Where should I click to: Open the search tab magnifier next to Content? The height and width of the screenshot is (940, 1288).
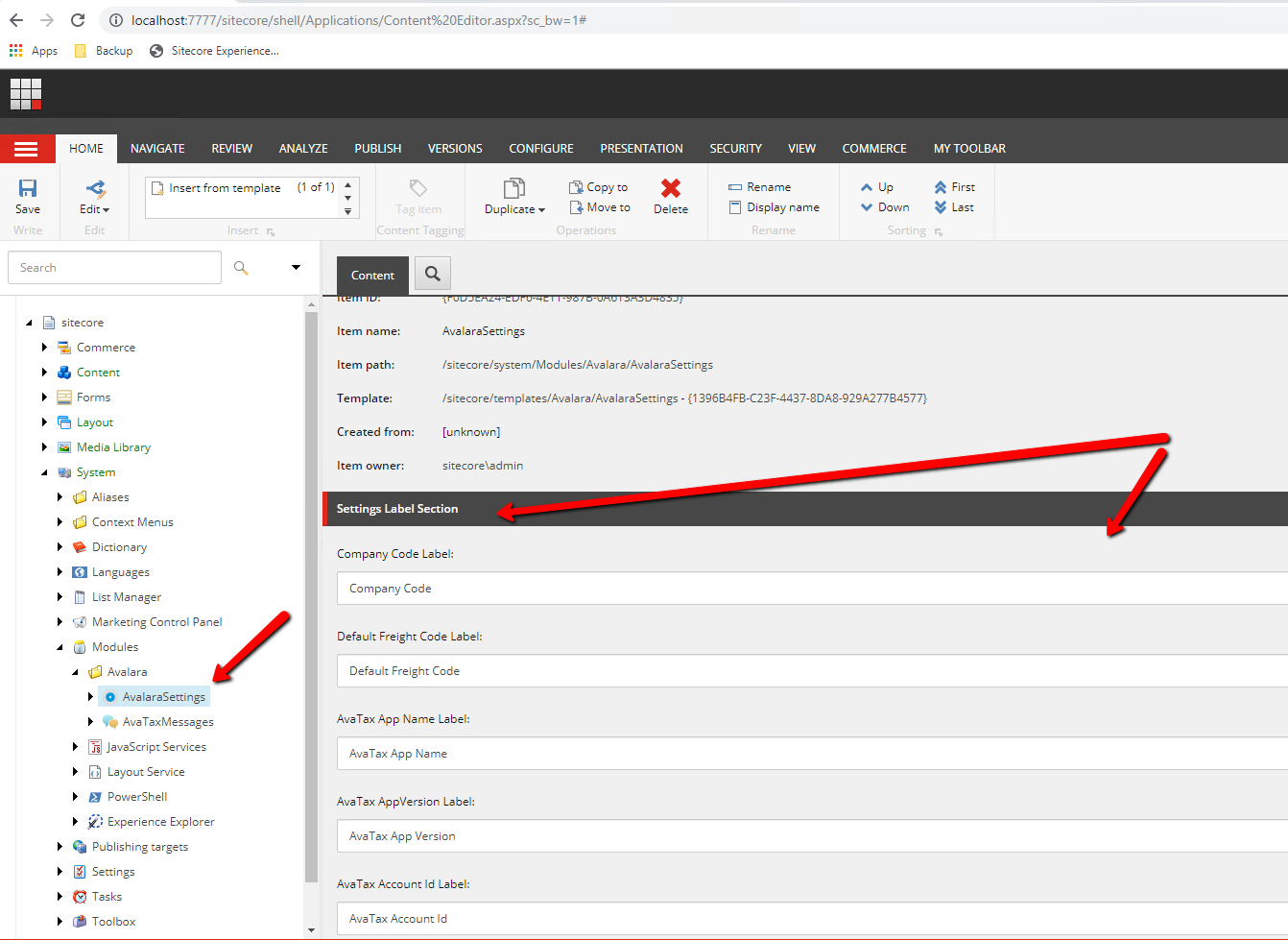click(x=433, y=275)
